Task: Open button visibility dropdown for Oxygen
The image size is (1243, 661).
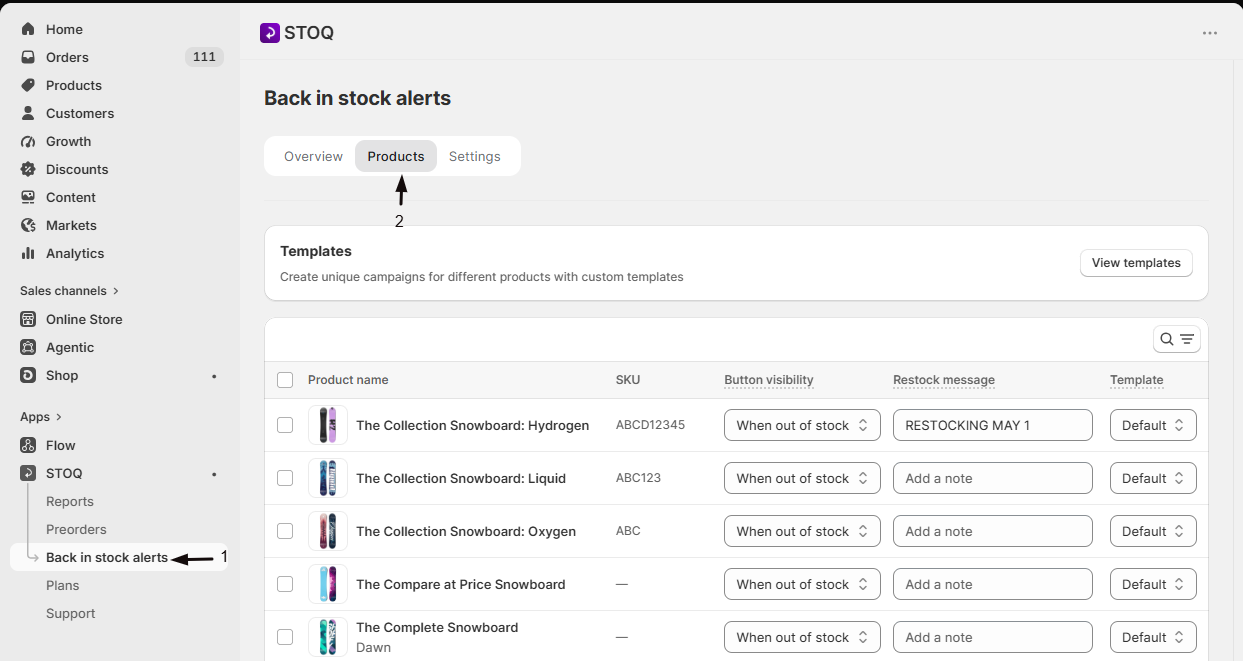Action: pos(802,531)
